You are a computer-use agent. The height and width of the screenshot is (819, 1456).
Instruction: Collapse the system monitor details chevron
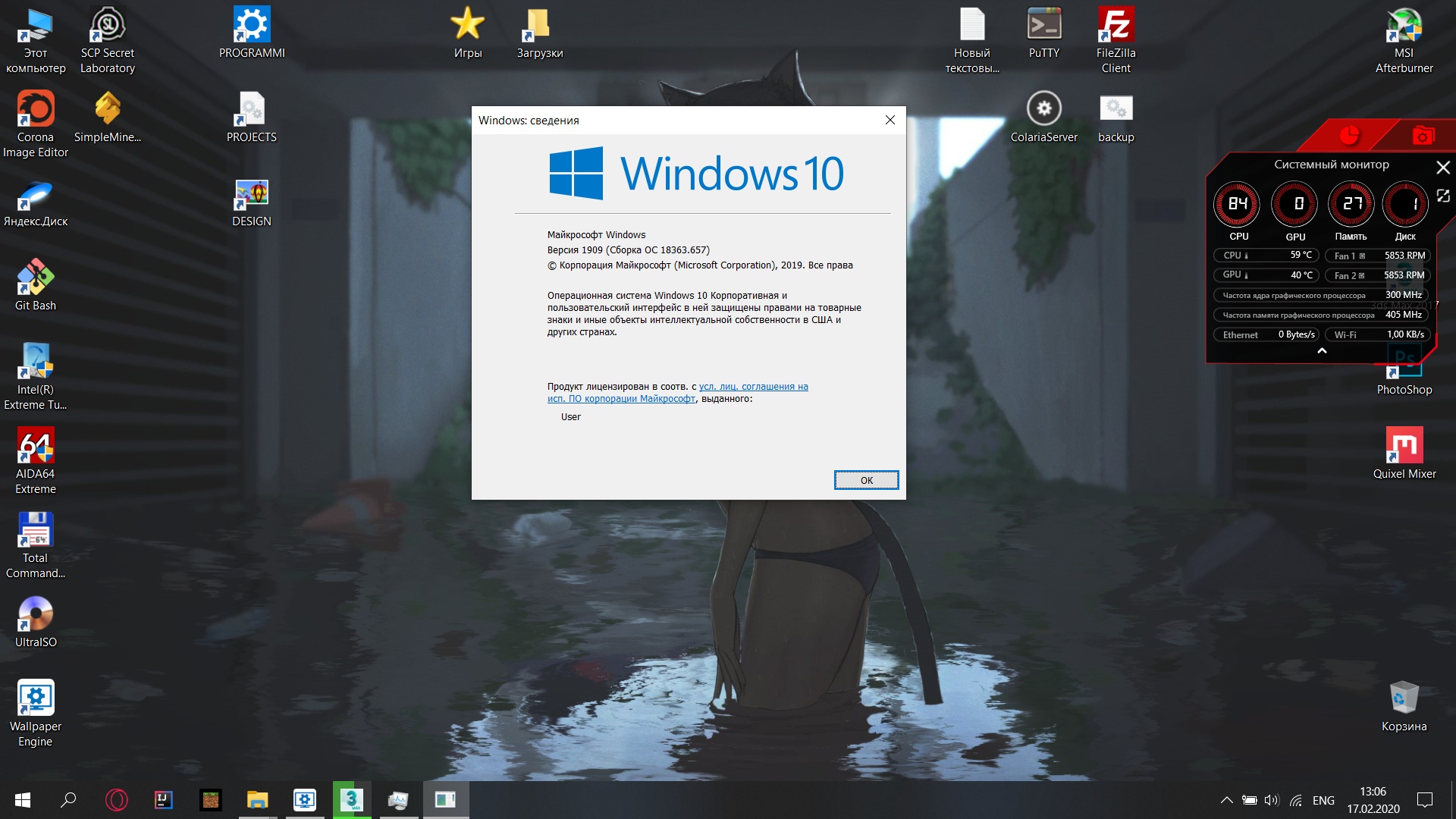pos(1322,351)
